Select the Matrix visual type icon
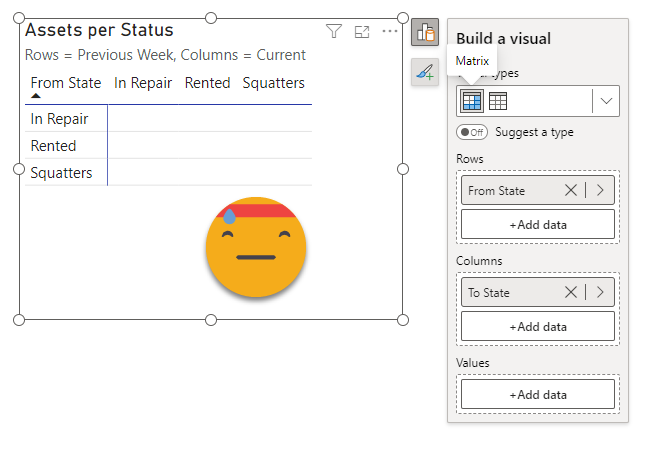The height and width of the screenshot is (449, 647). (x=471, y=101)
